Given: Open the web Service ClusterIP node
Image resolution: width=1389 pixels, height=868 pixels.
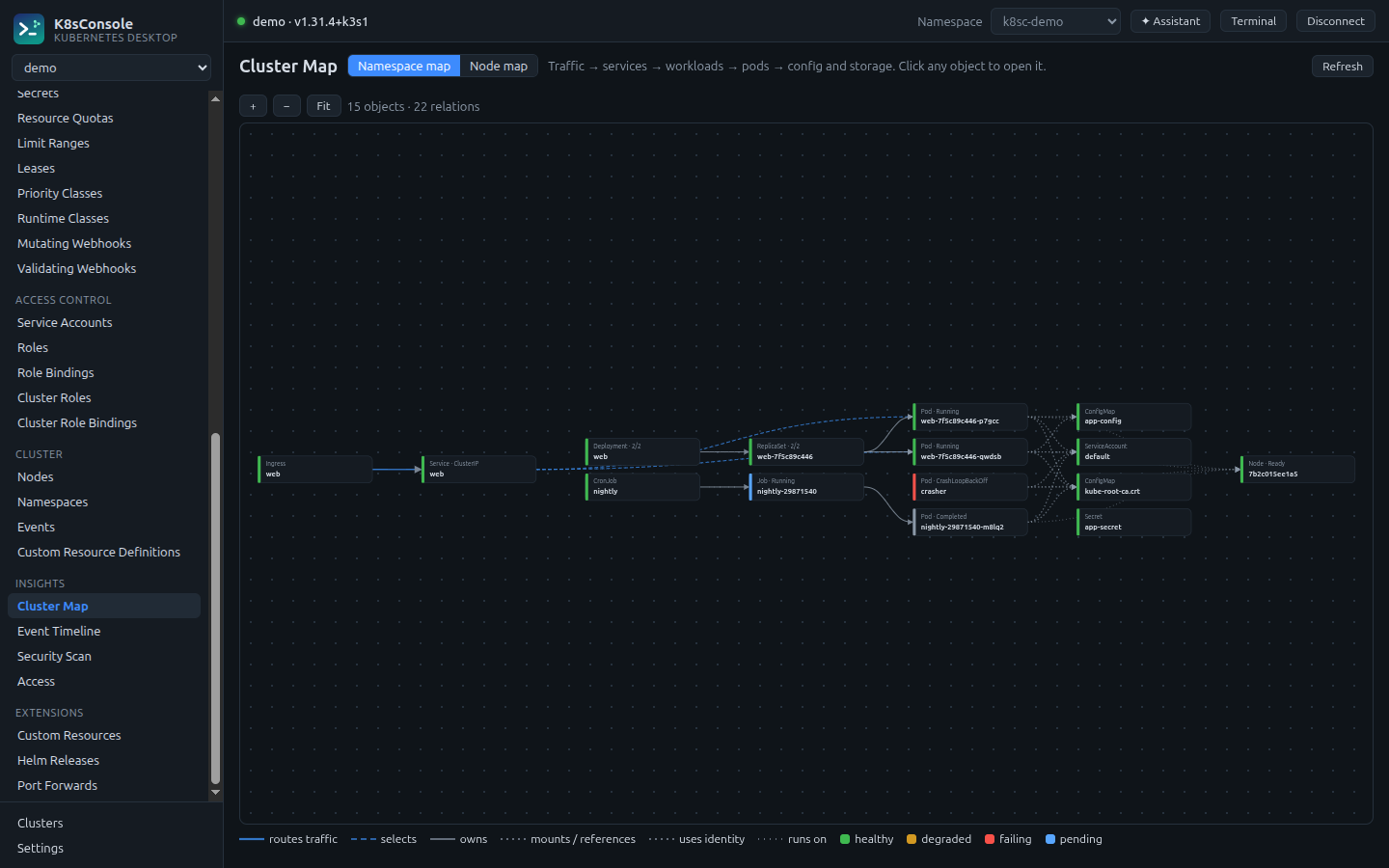Looking at the screenshot, I should (479, 469).
